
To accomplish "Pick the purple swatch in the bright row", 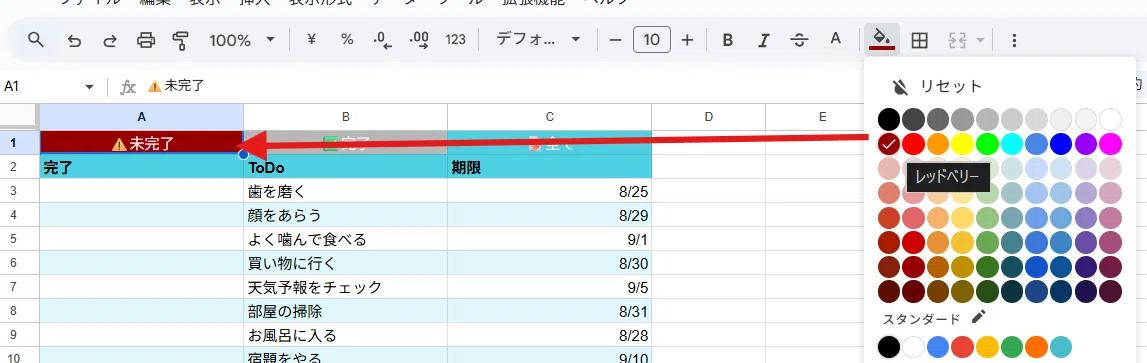I will [1086, 144].
